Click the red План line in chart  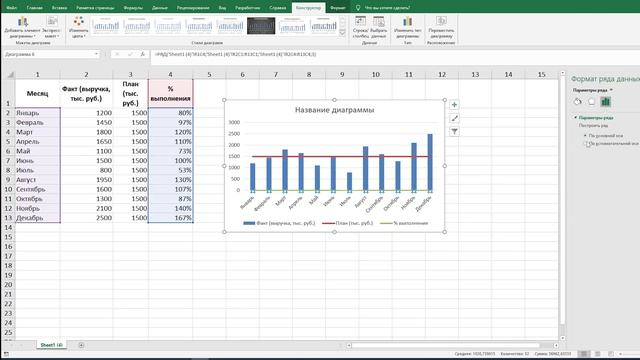point(341,156)
